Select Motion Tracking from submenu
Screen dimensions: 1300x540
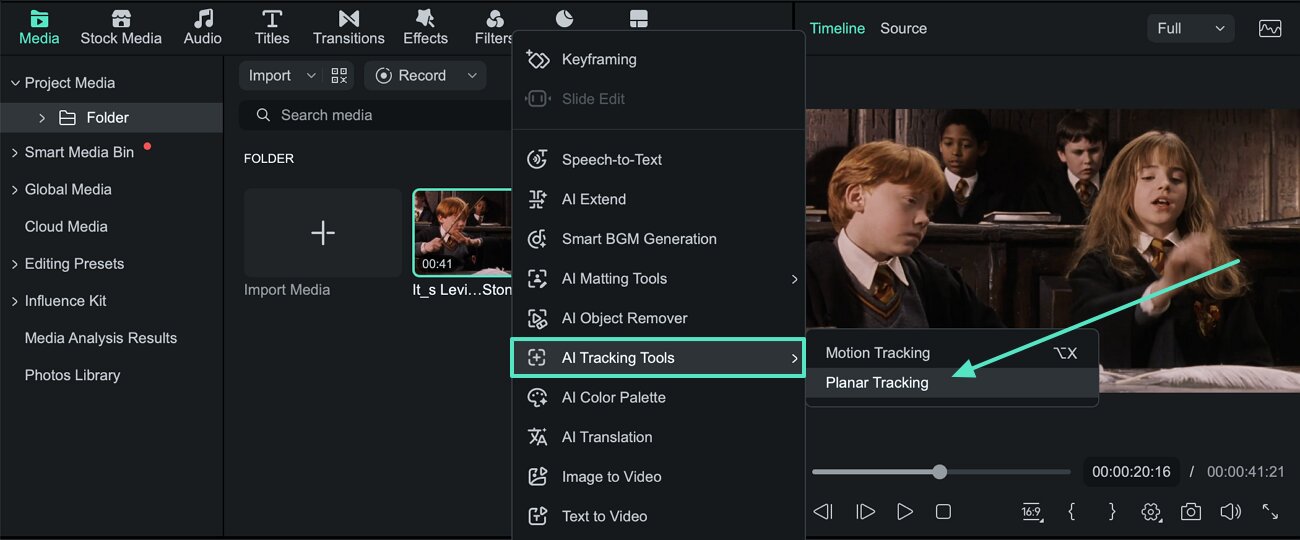point(952,353)
